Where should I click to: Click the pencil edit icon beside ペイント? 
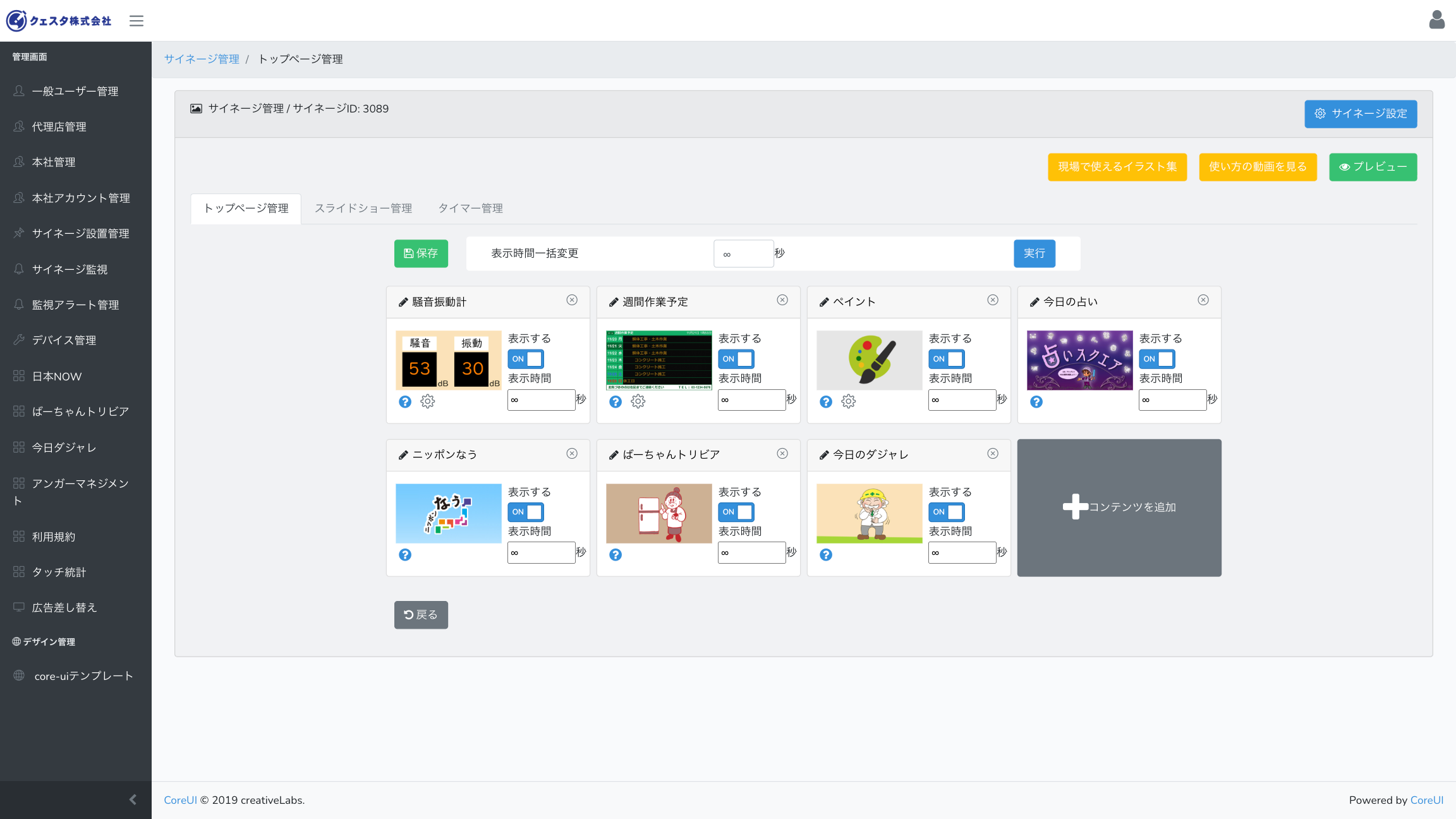tap(824, 303)
